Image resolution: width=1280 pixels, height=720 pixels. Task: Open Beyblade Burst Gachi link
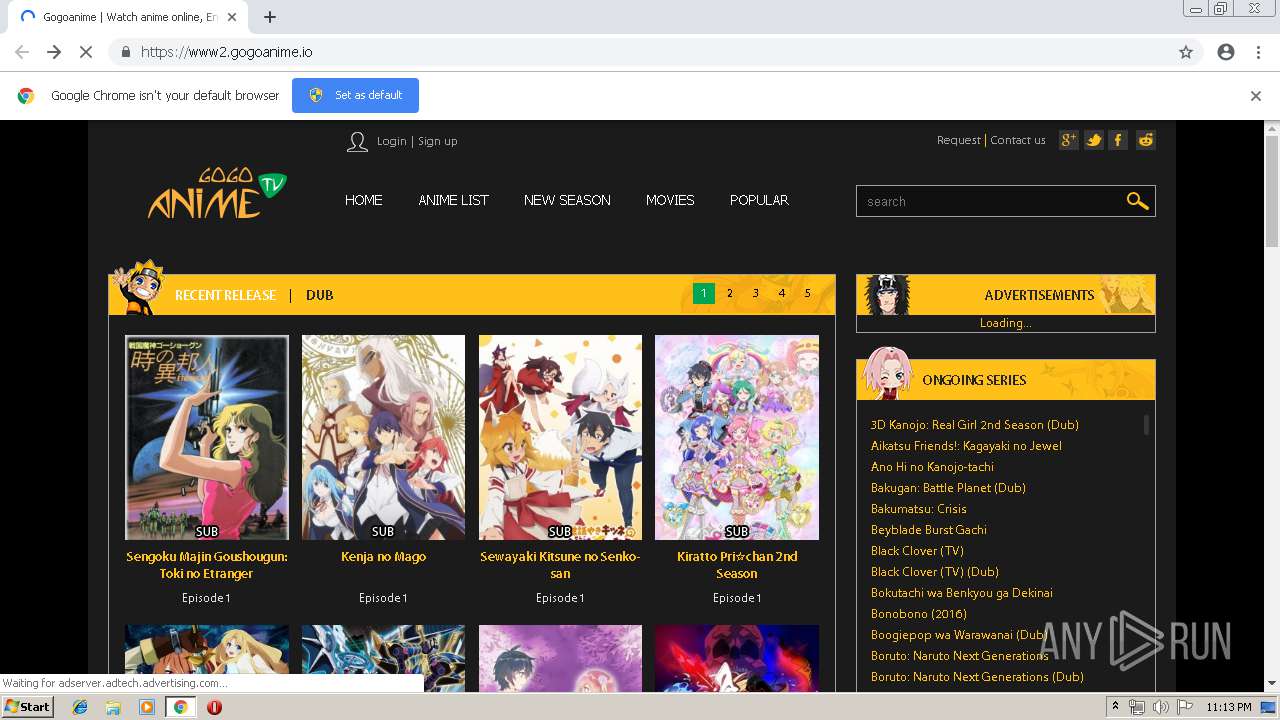(929, 530)
